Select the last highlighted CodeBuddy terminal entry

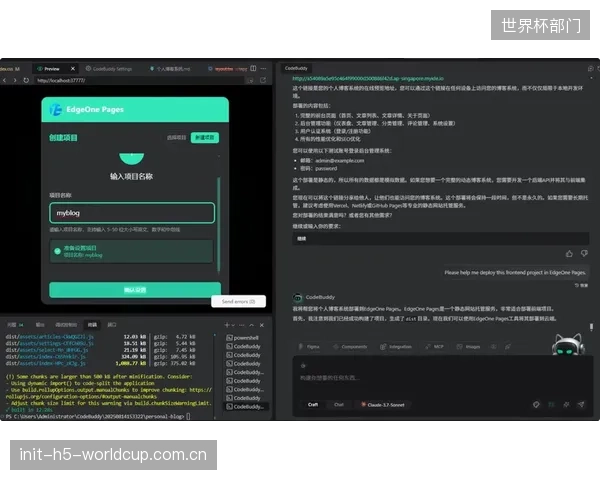tap(246, 407)
